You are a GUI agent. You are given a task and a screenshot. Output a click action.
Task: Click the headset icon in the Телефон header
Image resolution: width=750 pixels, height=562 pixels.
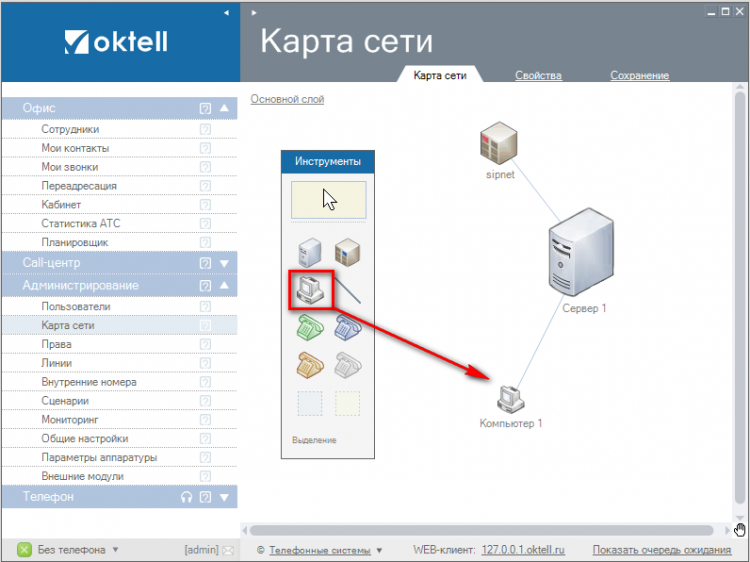coord(186,497)
